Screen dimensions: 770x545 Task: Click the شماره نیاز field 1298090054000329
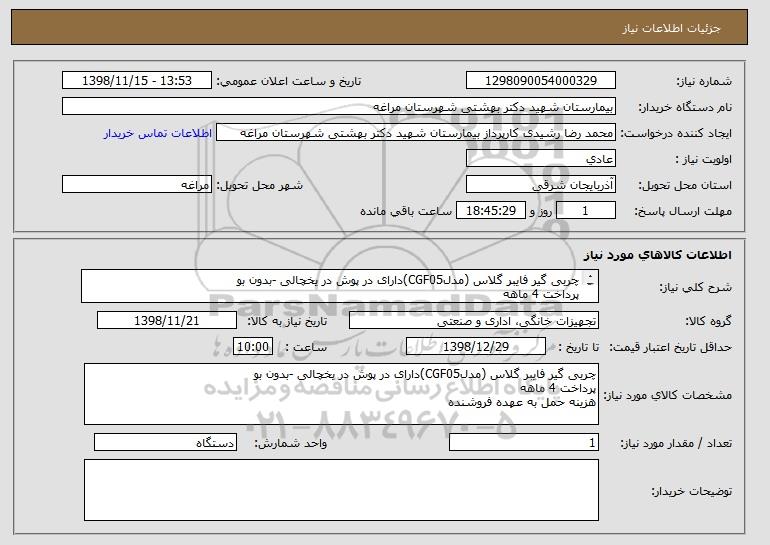tap(541, 81)
